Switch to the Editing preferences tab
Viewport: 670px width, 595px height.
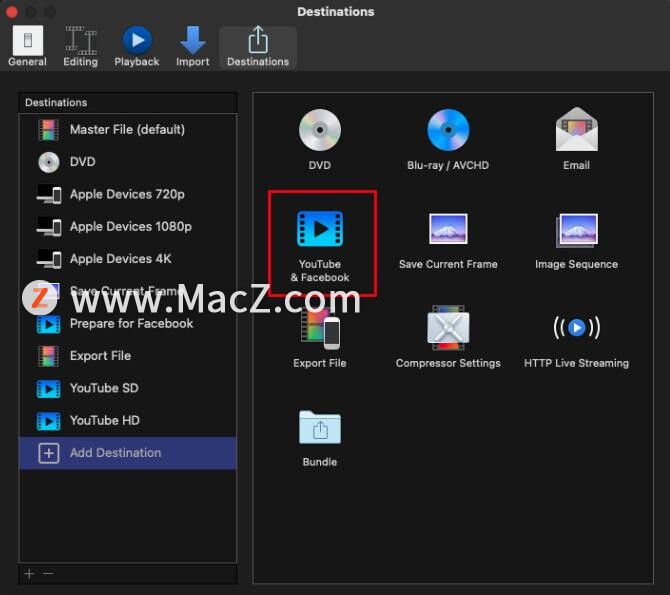coord(80,46)
